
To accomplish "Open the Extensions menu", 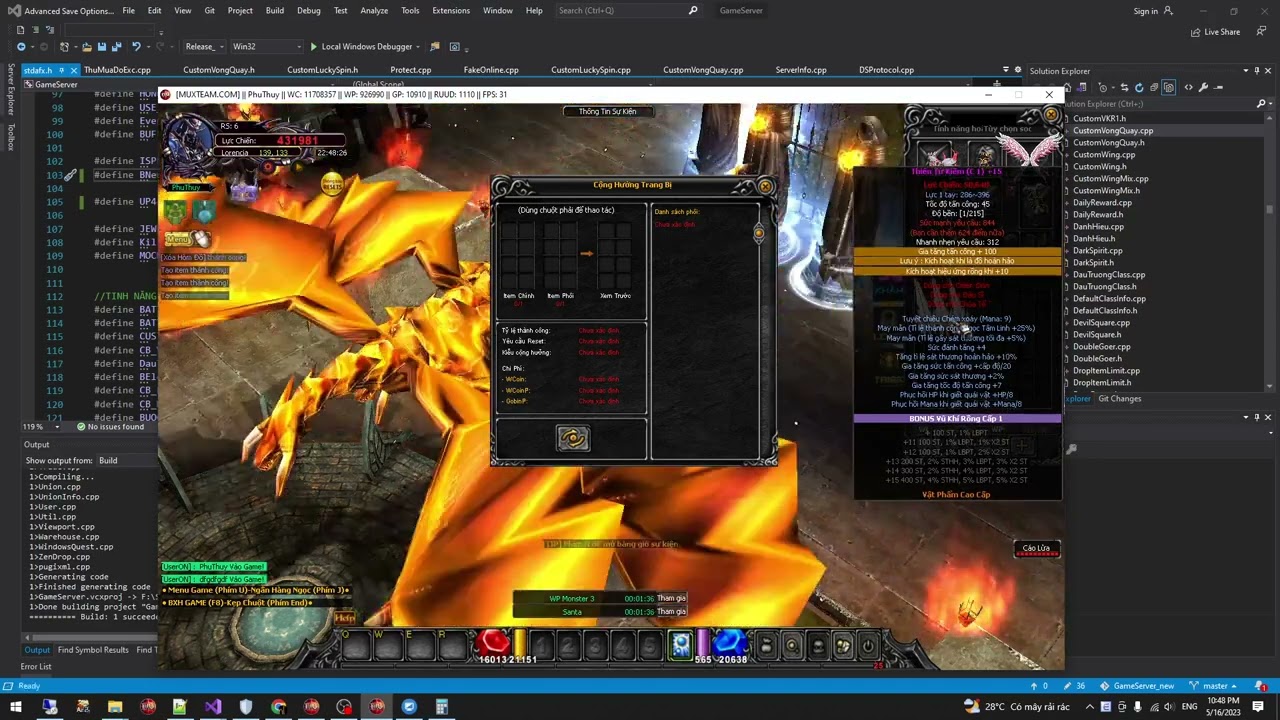I will point(451,10).
